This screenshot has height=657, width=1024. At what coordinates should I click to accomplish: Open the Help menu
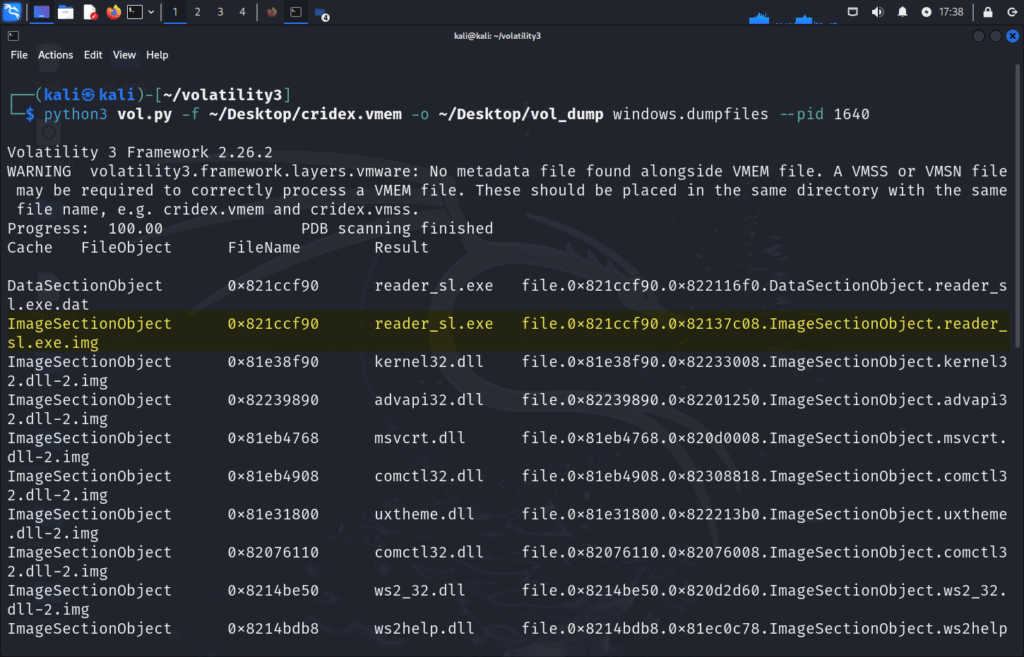157,55
